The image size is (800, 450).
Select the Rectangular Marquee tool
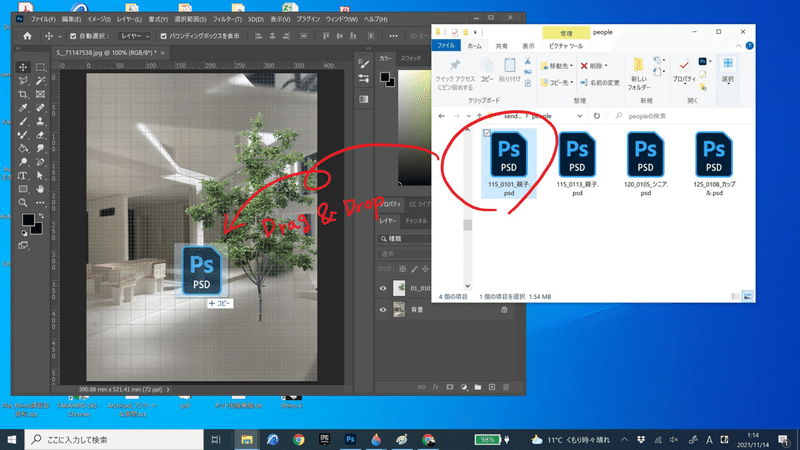coord(40,67)
